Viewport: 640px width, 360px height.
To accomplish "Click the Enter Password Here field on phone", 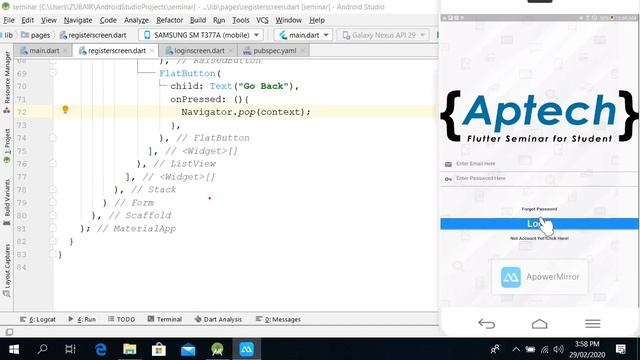I will [x=540, y=178].
